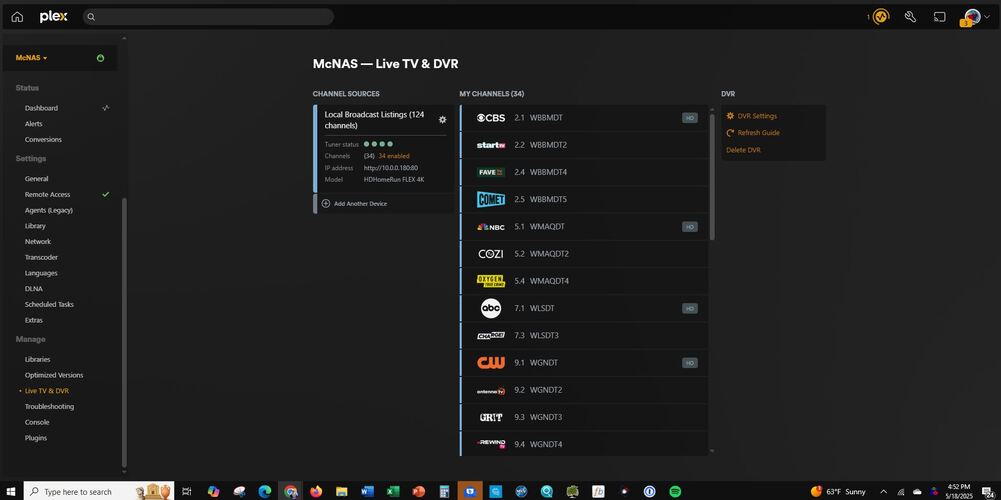Open DVR Settings

point(757,116)
